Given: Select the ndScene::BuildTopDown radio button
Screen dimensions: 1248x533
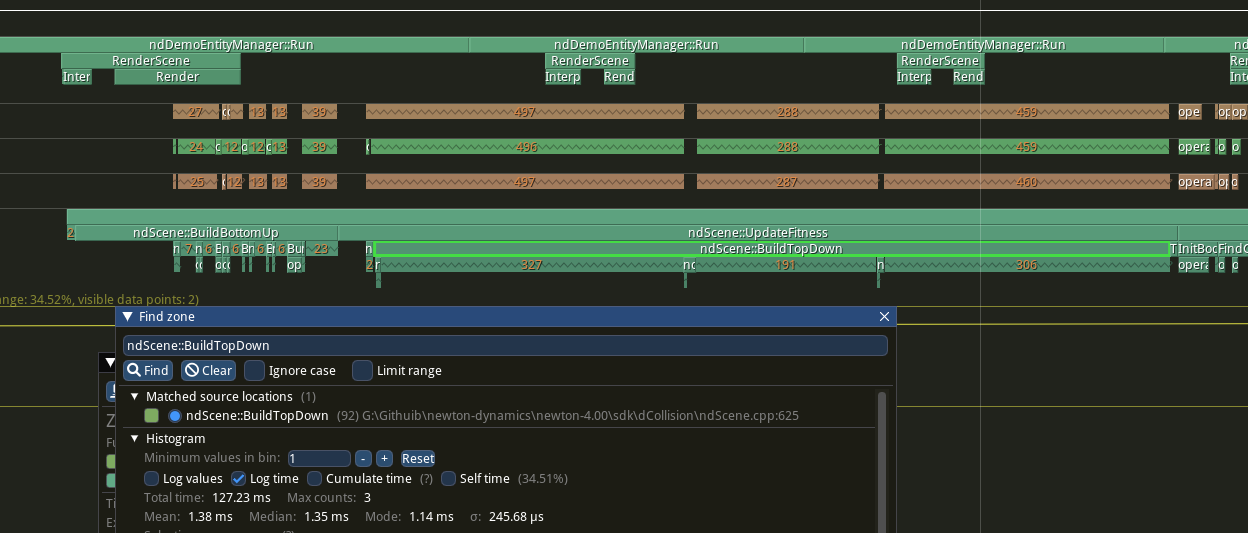Looking at the screenshot, I should [175, 415].
